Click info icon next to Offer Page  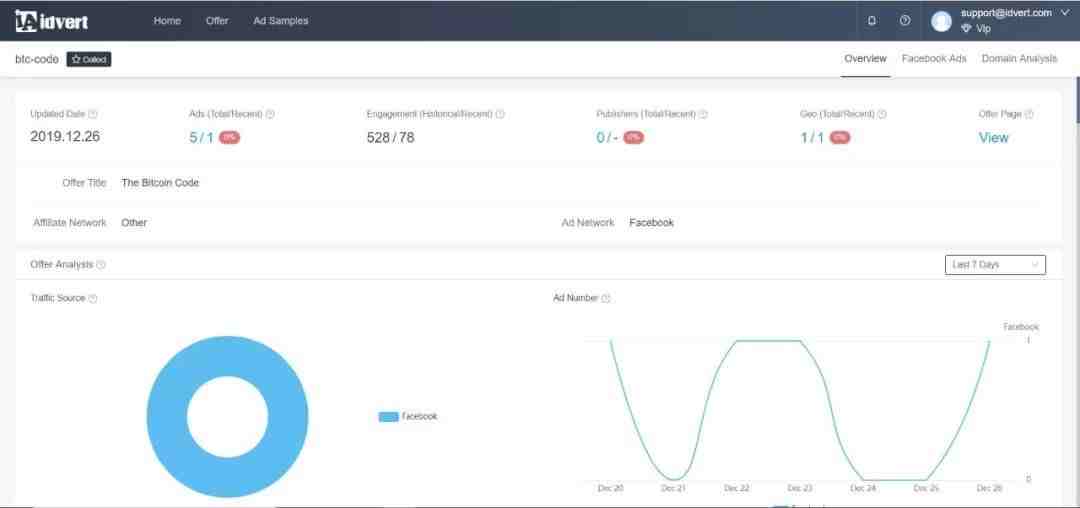(x=1029, y=114)
